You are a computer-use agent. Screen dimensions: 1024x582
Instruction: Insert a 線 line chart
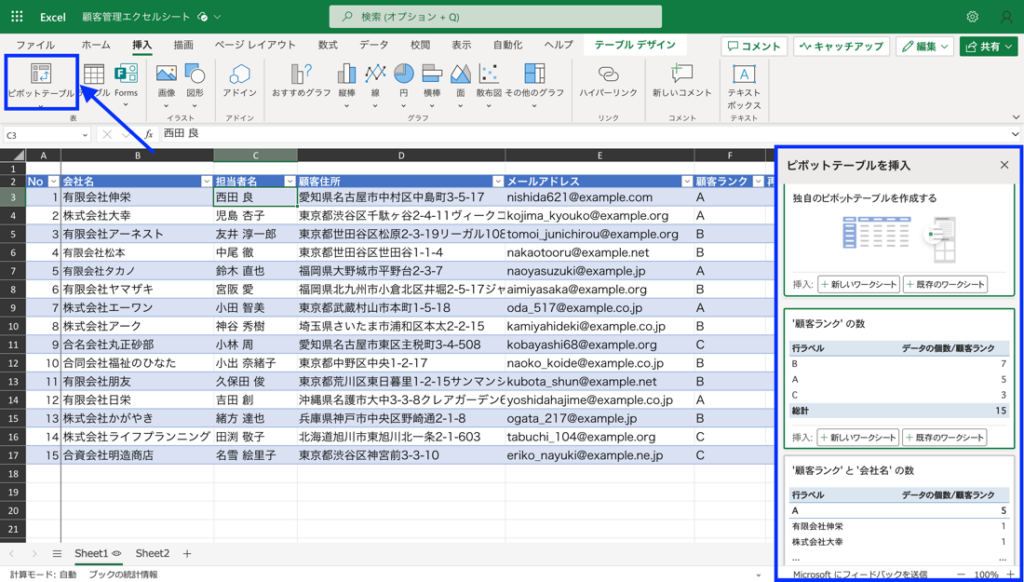tap(376, 74)
